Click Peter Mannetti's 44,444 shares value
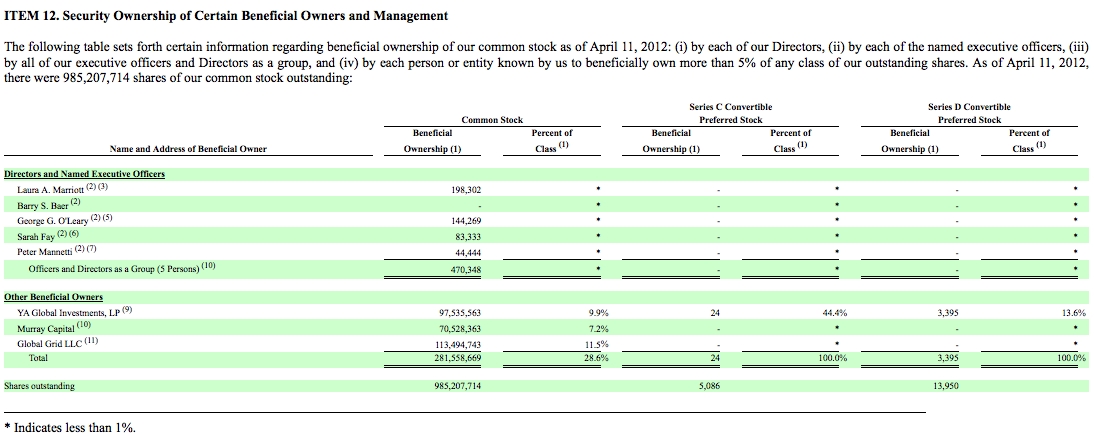 click(468, 252)
